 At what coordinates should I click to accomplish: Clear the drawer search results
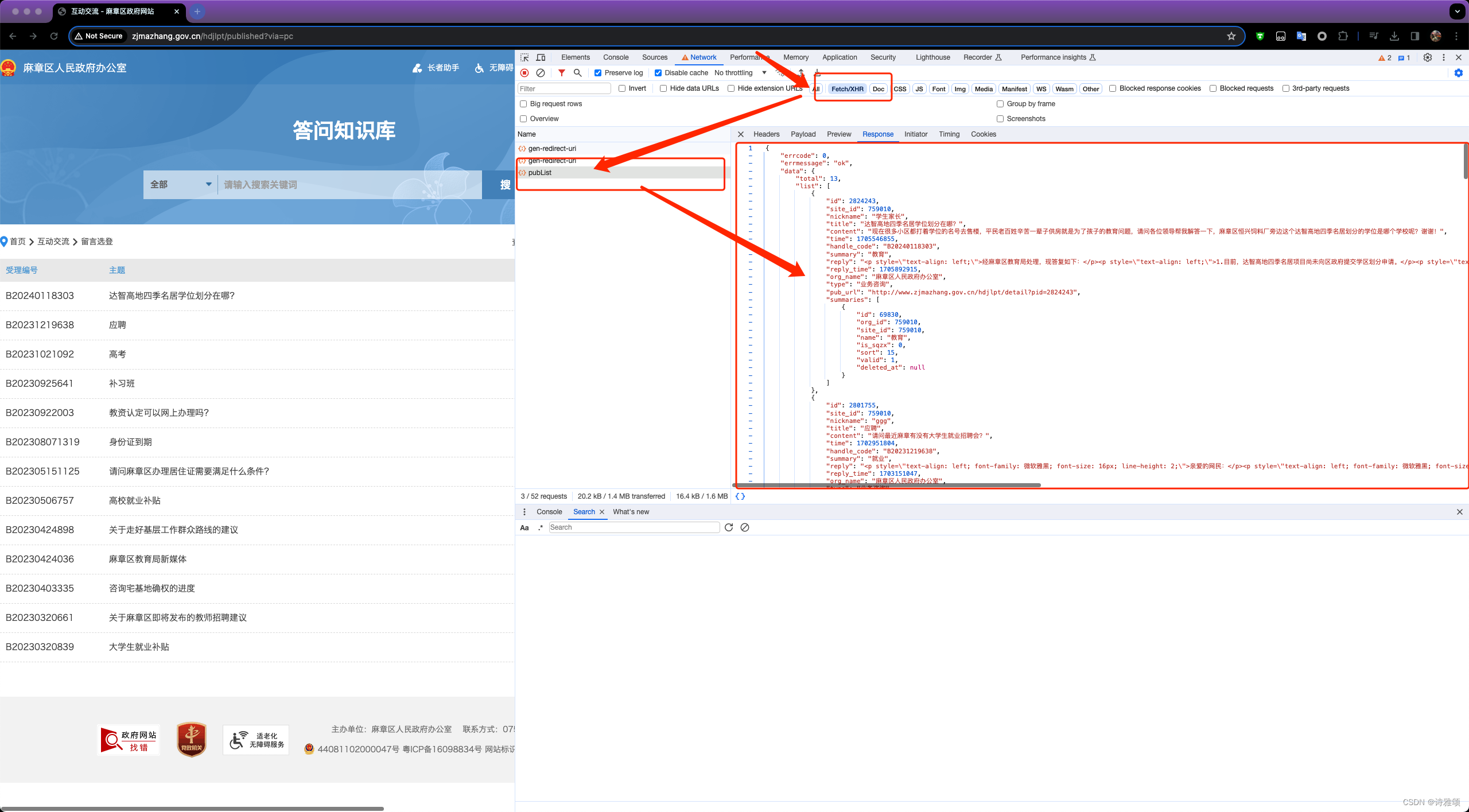745,527
